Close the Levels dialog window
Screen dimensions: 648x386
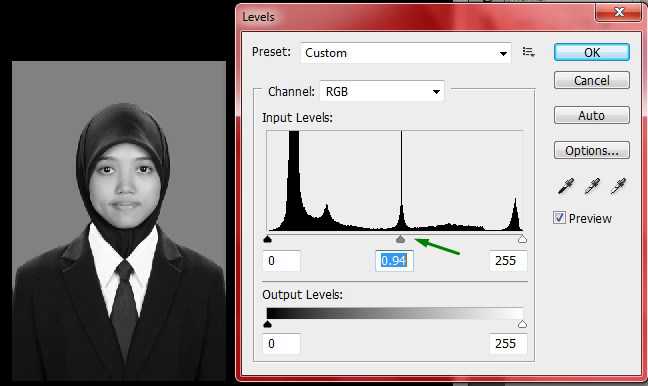tap(619, 12)
